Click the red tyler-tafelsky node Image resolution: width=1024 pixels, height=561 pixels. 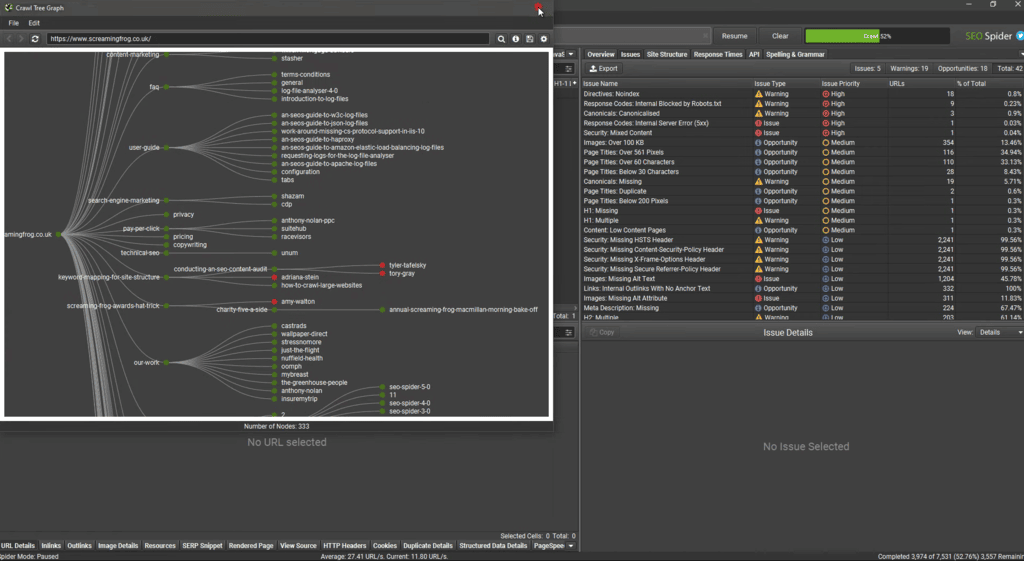(382, 265)
